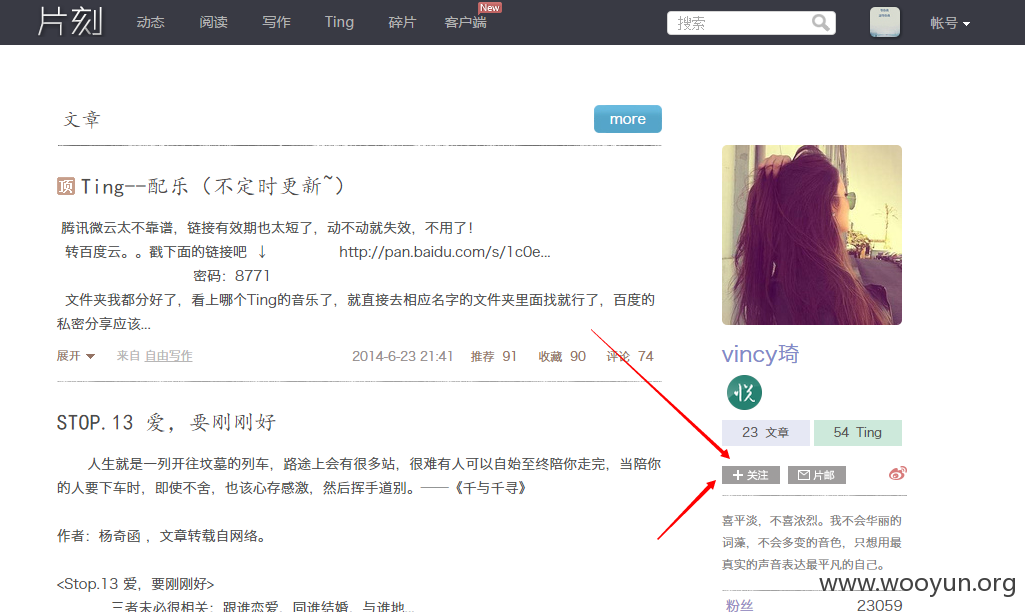
Task: Open the 写作 navigation item
Action: (276, 22)
